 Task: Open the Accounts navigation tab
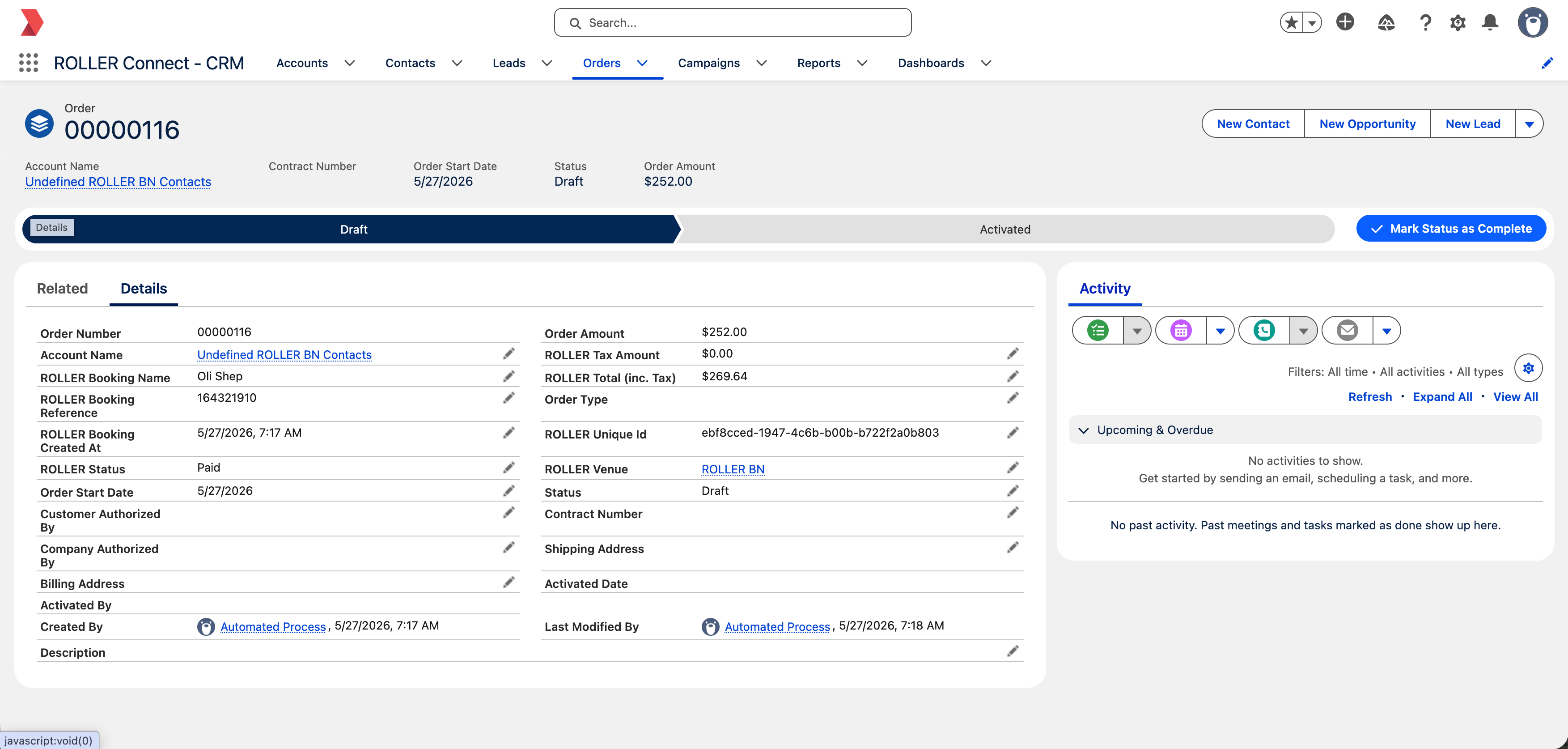(x=302, y=64)
